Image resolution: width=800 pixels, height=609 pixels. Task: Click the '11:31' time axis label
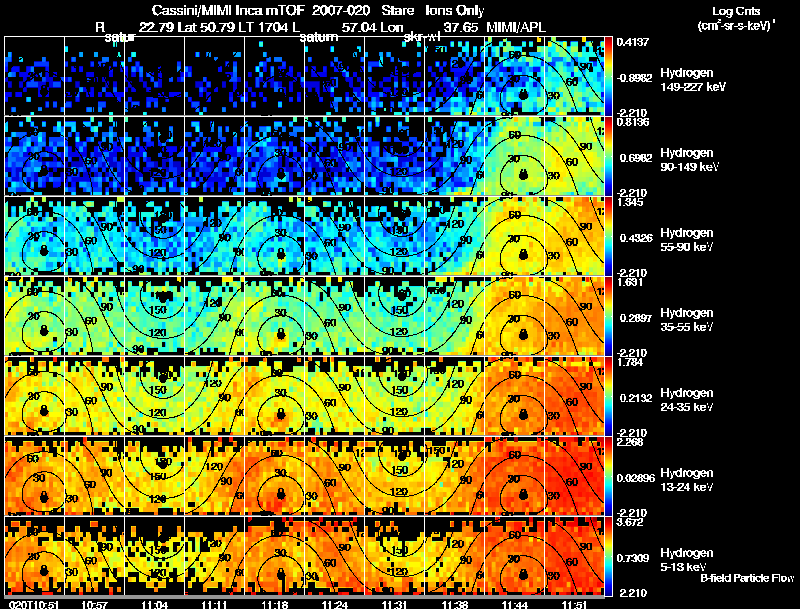pos(394,604)
